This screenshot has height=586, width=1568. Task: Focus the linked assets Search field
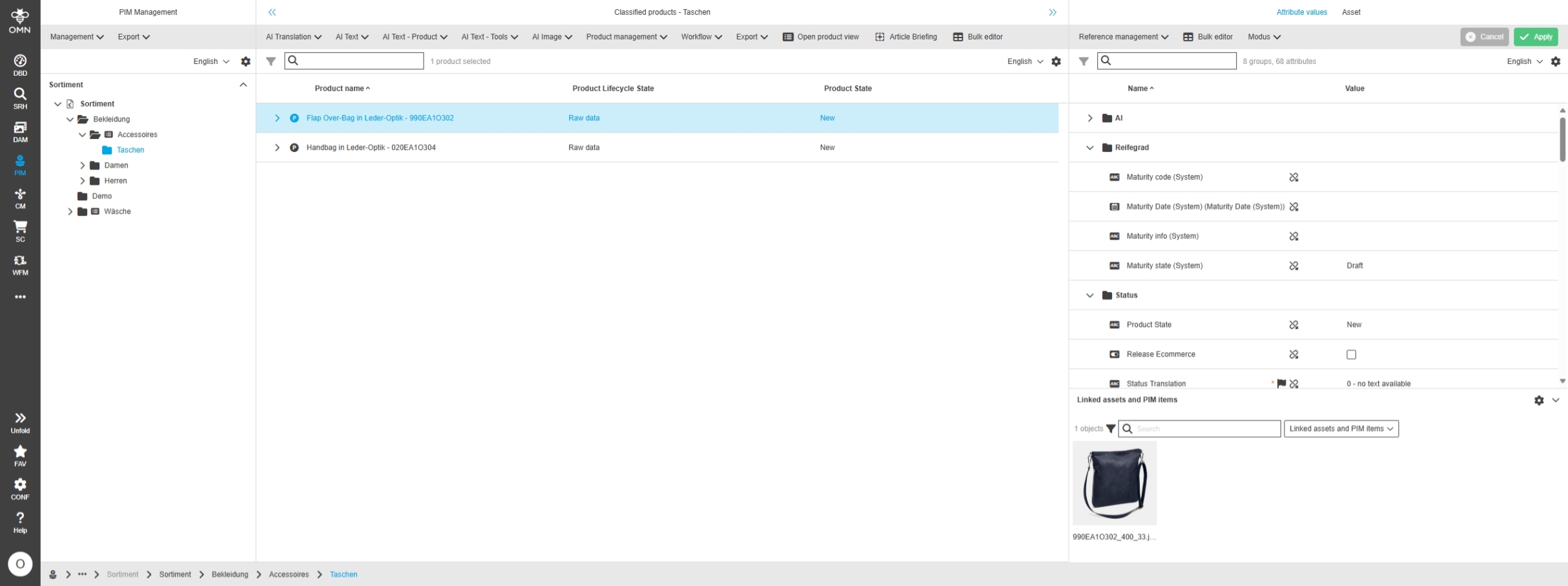point(1199,429)
